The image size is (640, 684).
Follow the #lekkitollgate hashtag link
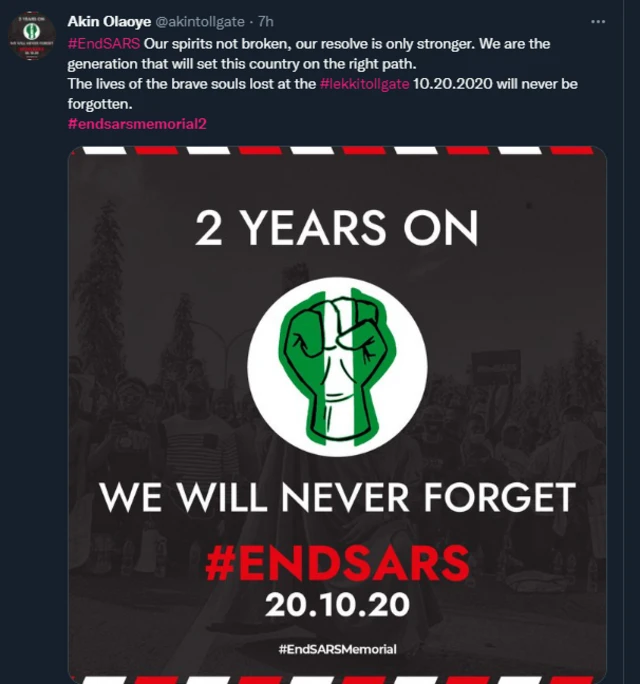point(364,84)
